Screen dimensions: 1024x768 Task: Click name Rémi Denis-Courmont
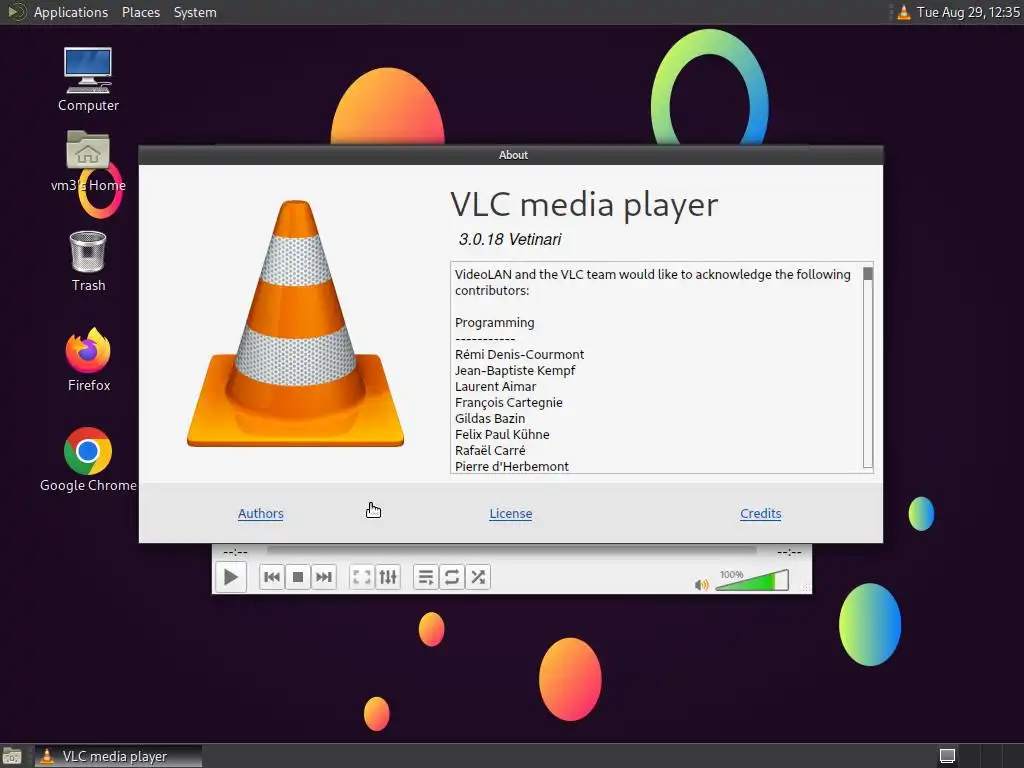[519, 355]
